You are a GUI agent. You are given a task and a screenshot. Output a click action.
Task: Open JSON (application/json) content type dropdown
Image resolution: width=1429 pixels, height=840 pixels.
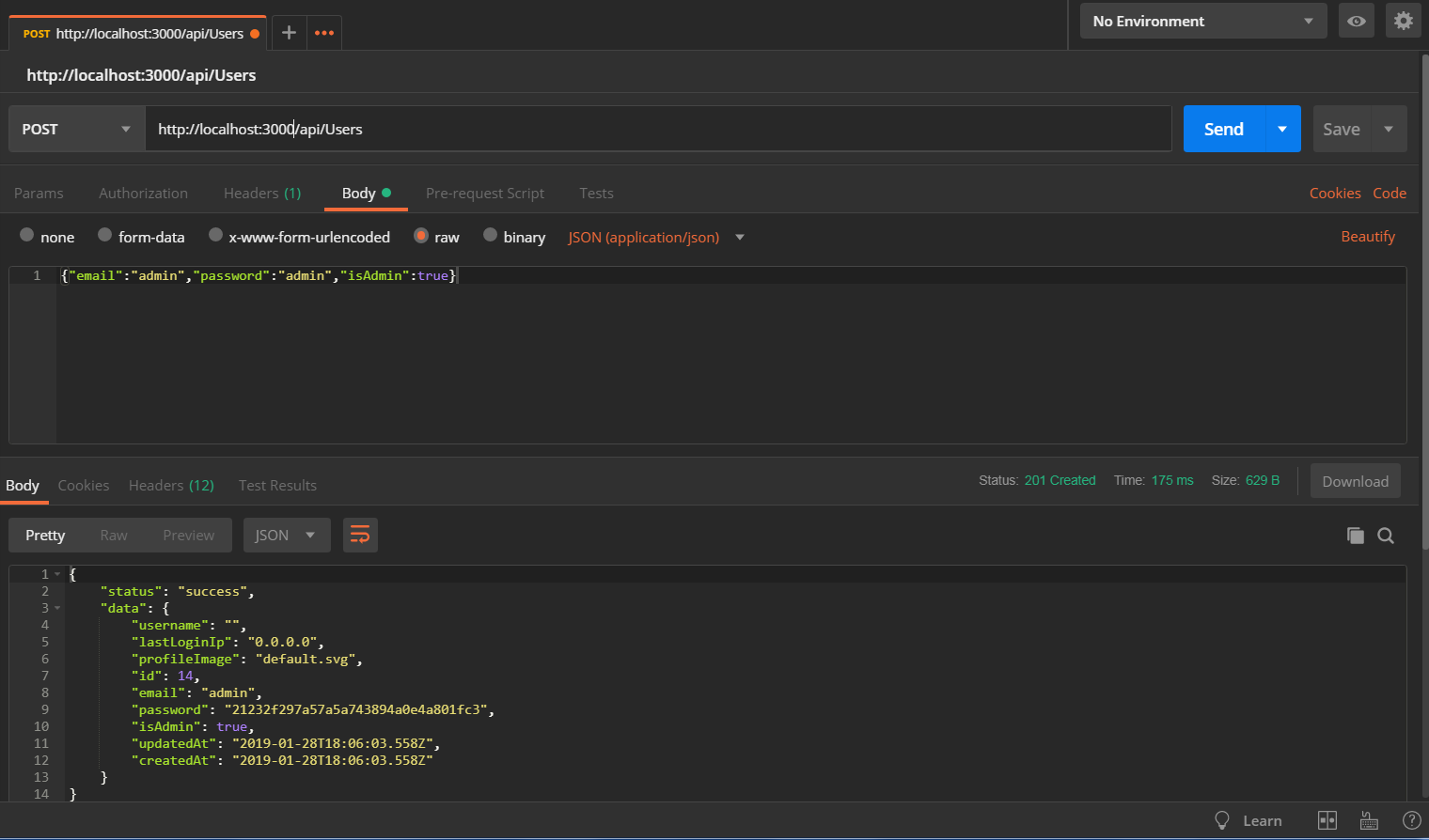point(656,237)
